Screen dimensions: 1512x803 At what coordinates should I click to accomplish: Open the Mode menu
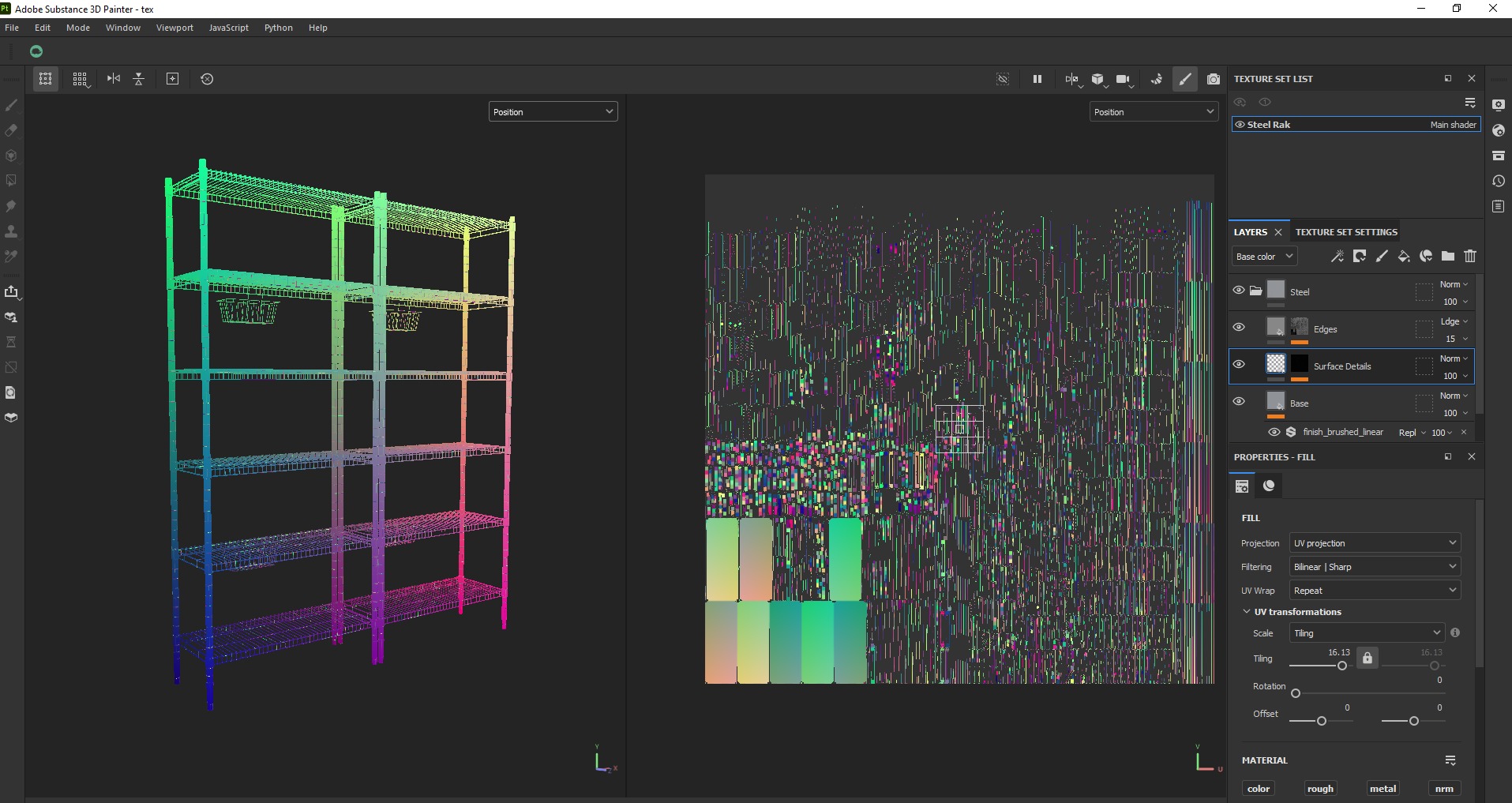[x=78, y=28]
